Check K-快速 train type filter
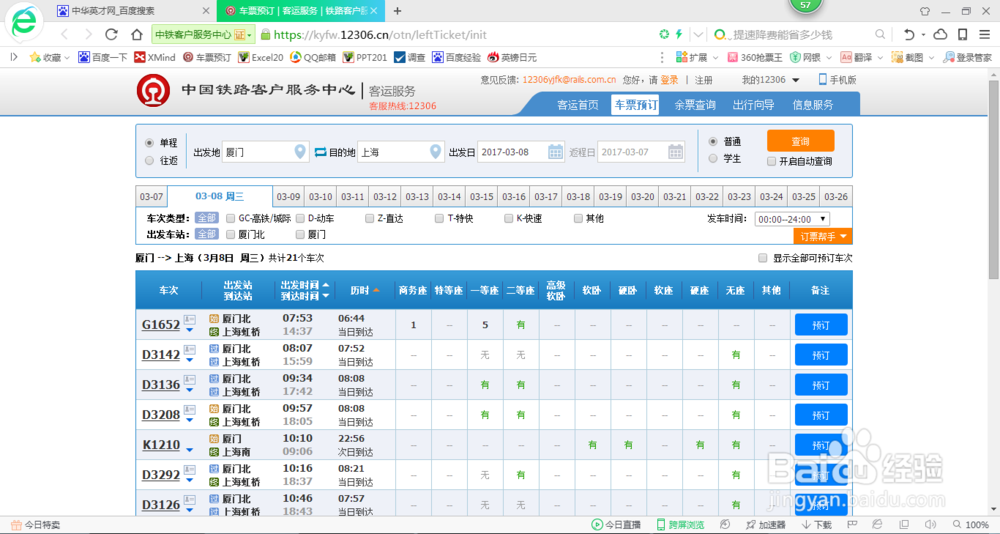Image resolution: width=1000 pixels, height=534 pixels. (x=508, y=218)
